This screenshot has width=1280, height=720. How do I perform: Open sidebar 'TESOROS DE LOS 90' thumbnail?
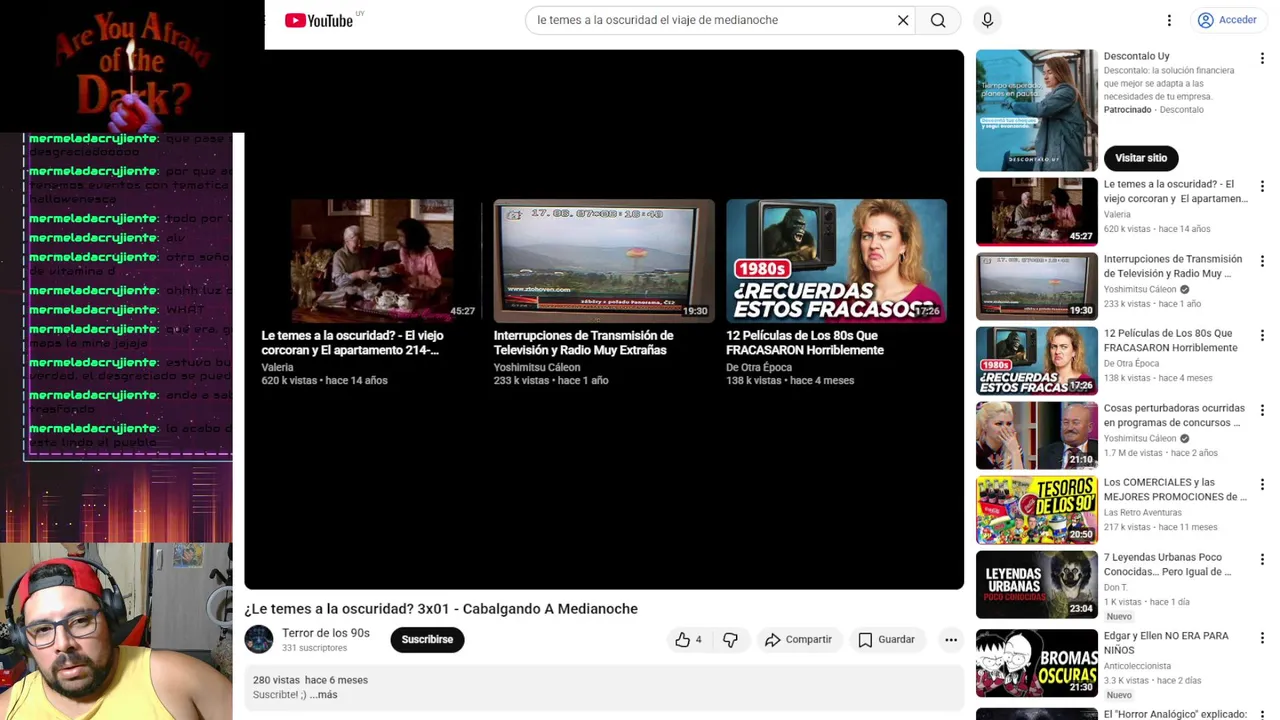[1036, 510]
